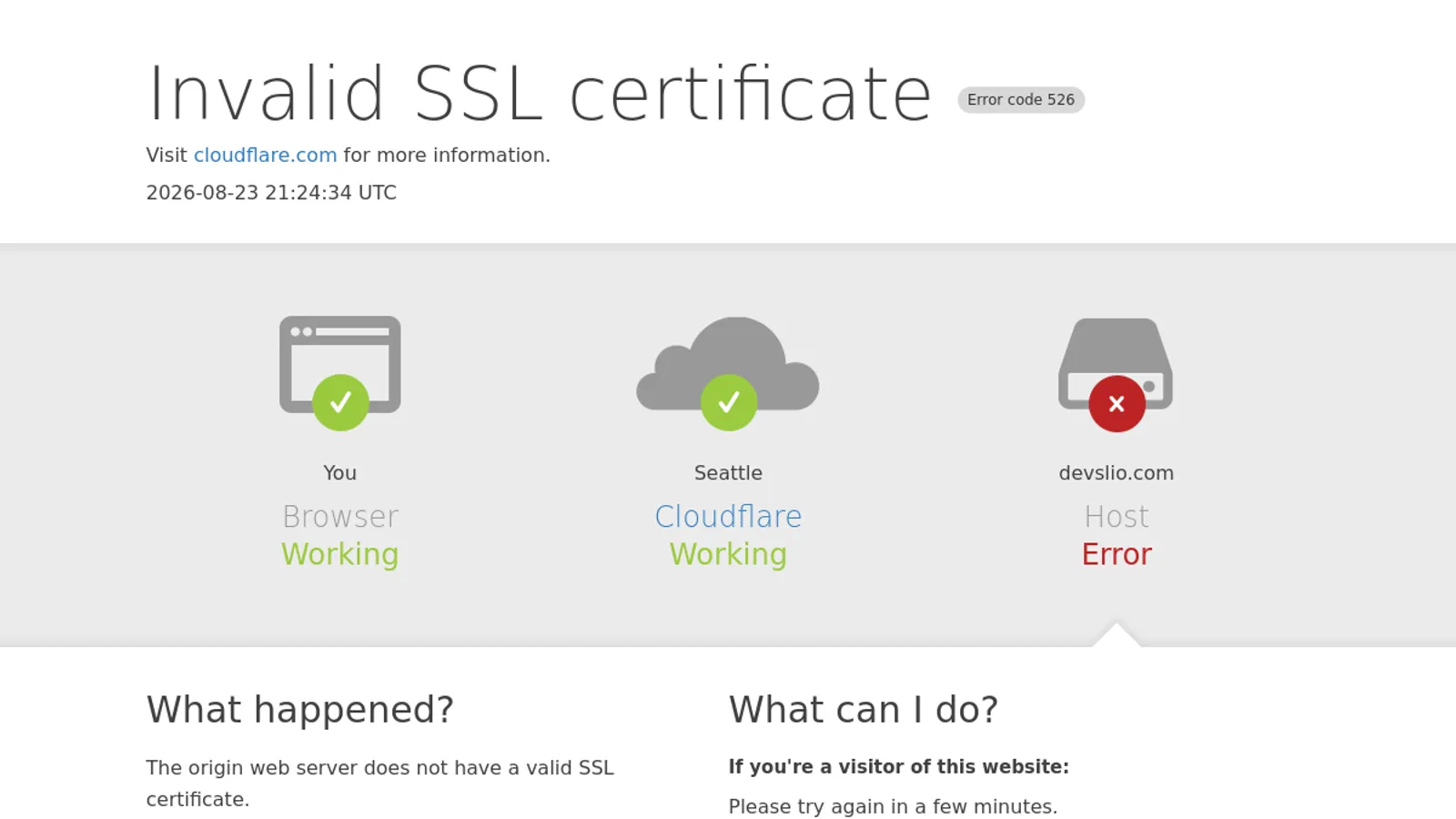Click the Invalid SSL certificate heading
Screen dimensions: 1456x819
(540, 94)
